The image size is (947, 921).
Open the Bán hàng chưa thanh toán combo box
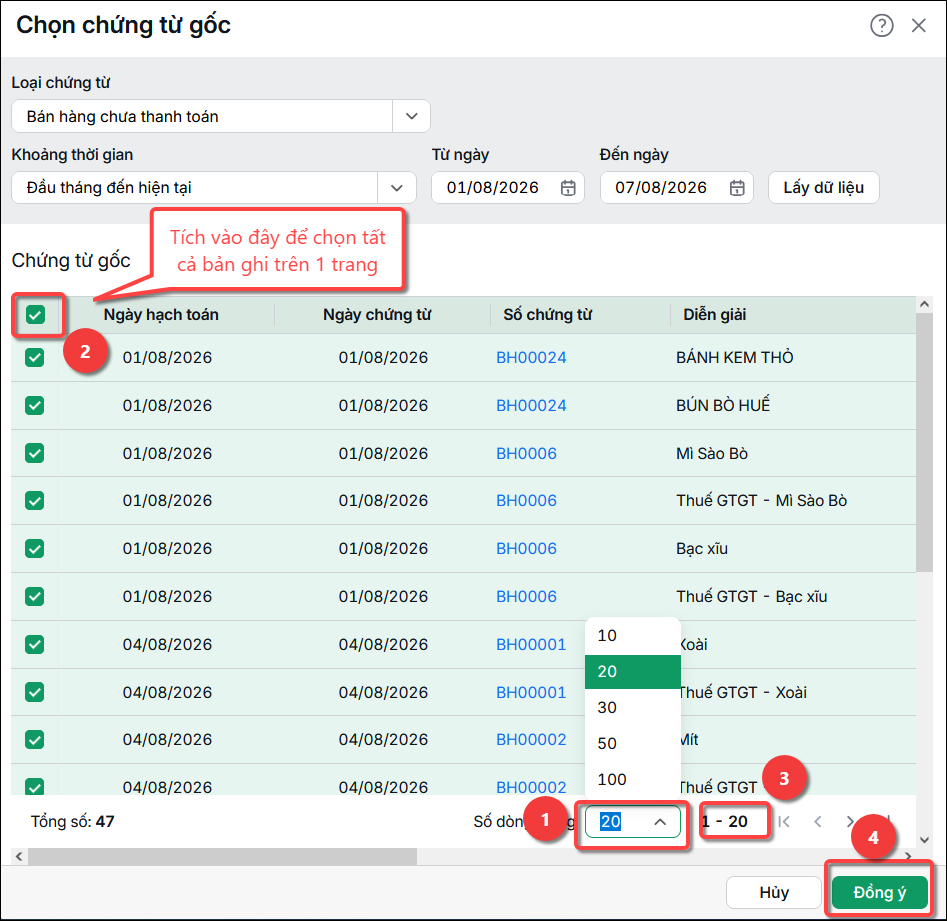click(220, 116)
